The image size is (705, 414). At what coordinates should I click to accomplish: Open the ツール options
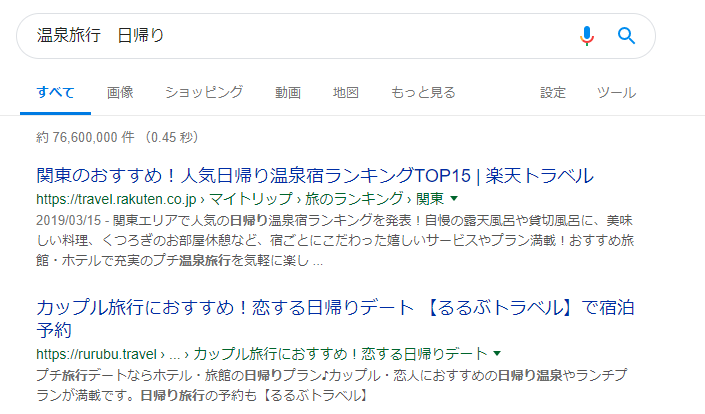pos(616,93)
